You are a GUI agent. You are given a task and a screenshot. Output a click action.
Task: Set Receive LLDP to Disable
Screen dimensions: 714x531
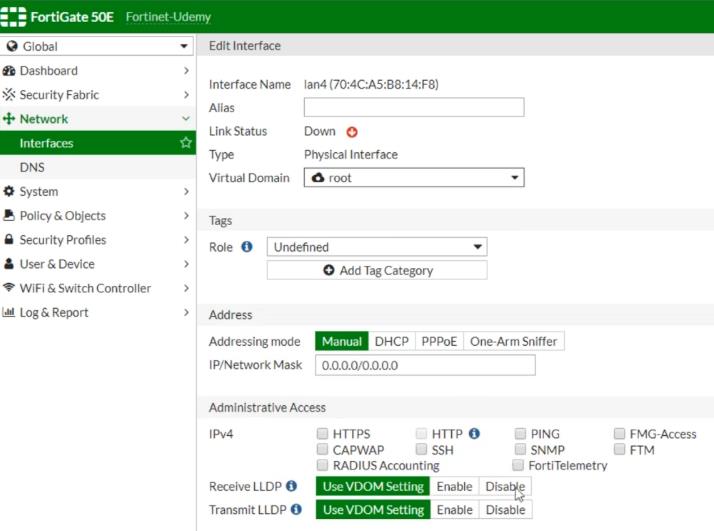pos(505,486)
